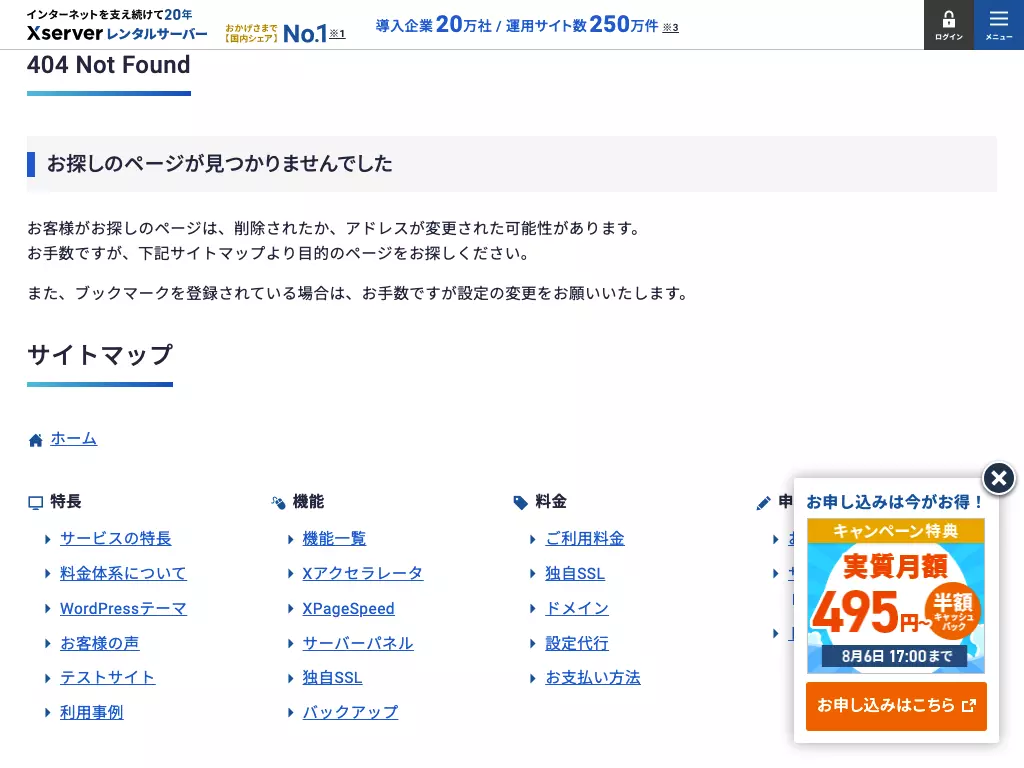Go to Xアクセラレータ page
Viewport: 1024px width, 768px height.
coord(362,573)
